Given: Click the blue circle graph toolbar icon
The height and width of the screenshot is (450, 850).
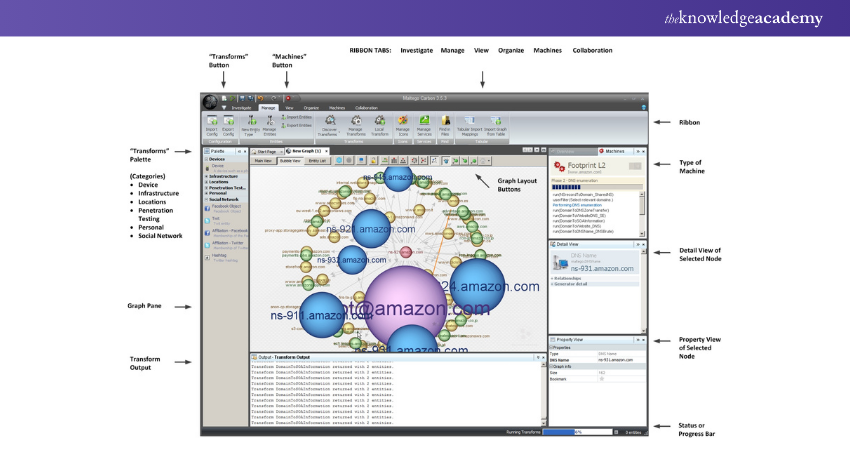Looking at the screenshot, I should point(339,160).
